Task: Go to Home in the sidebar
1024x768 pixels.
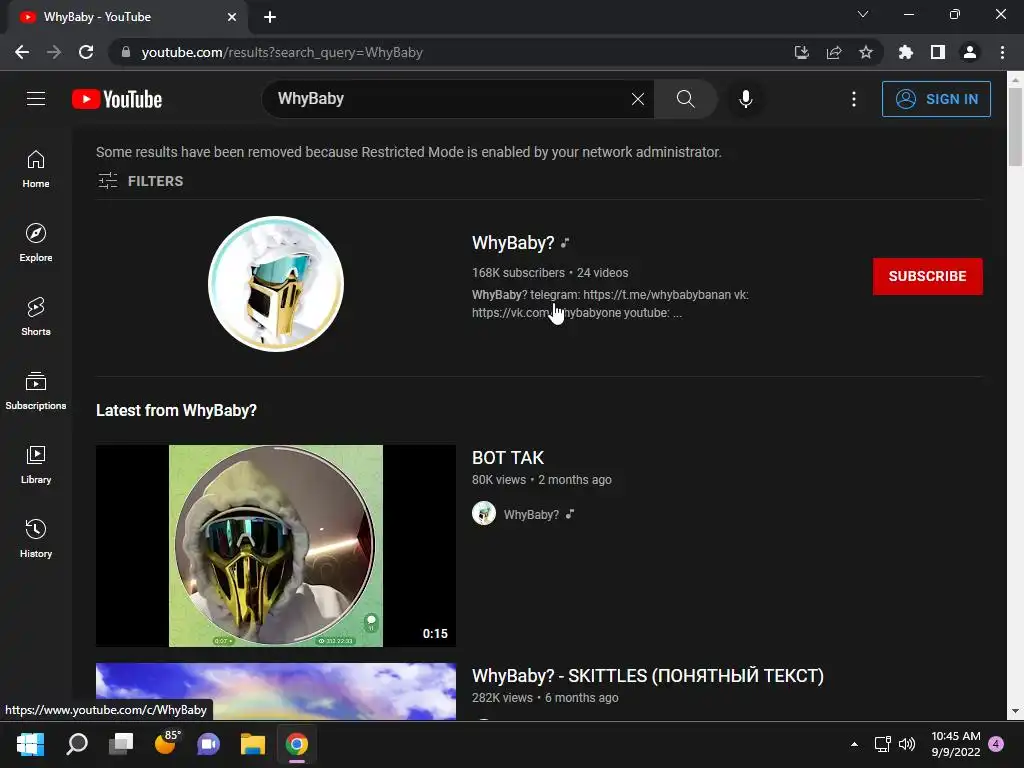Action: click(36, 168)
